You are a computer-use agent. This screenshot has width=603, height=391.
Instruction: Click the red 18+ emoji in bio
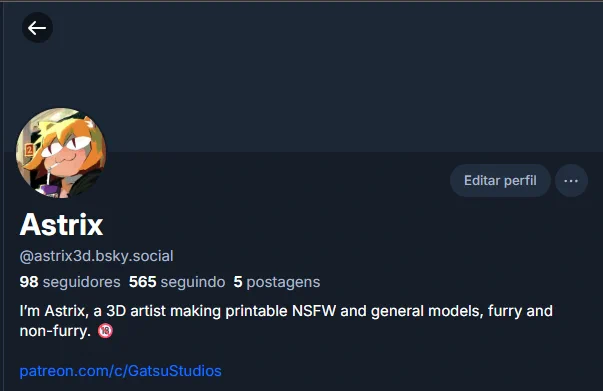[105, 331]
